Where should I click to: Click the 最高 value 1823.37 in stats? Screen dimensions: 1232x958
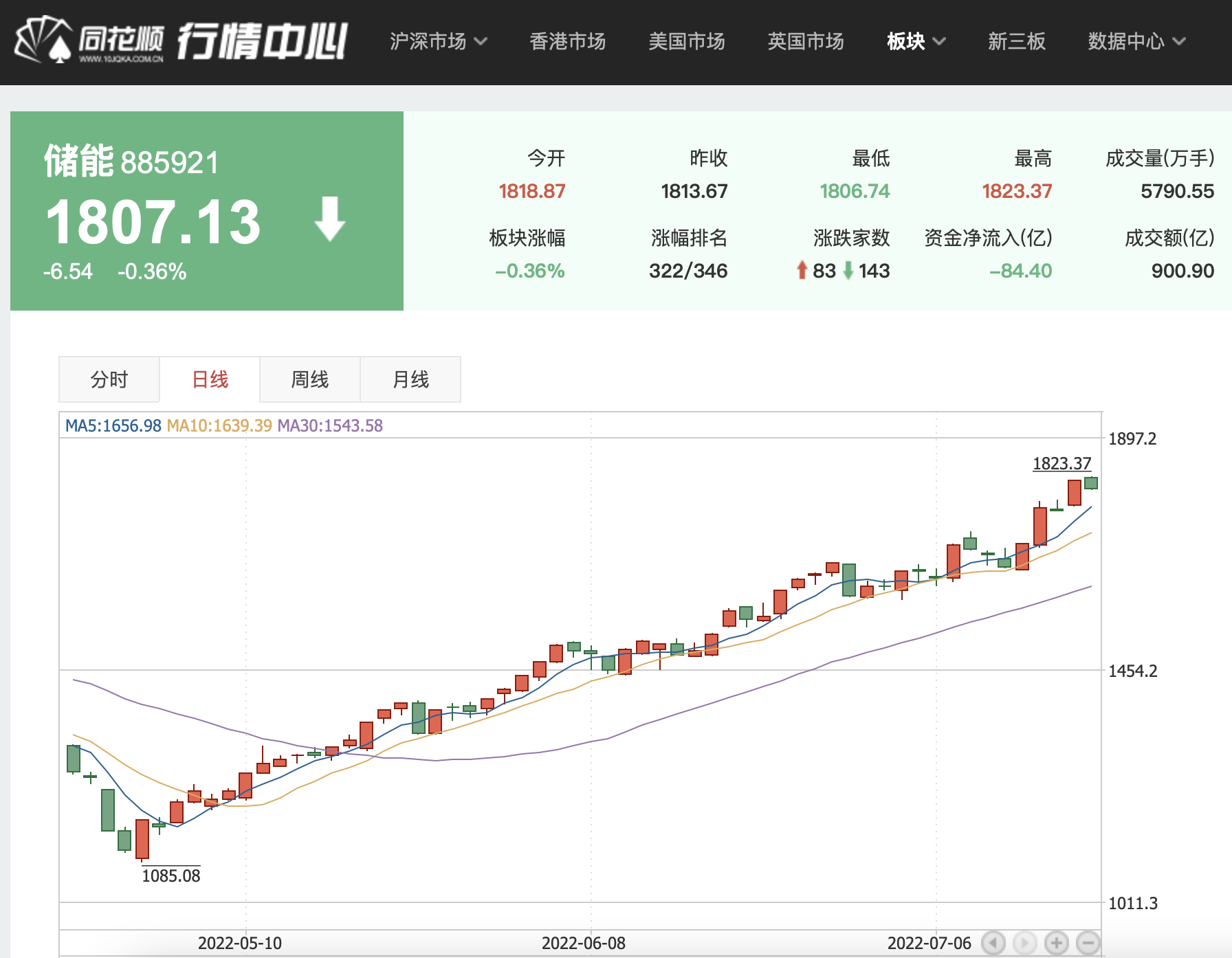tap(1017, 191)
